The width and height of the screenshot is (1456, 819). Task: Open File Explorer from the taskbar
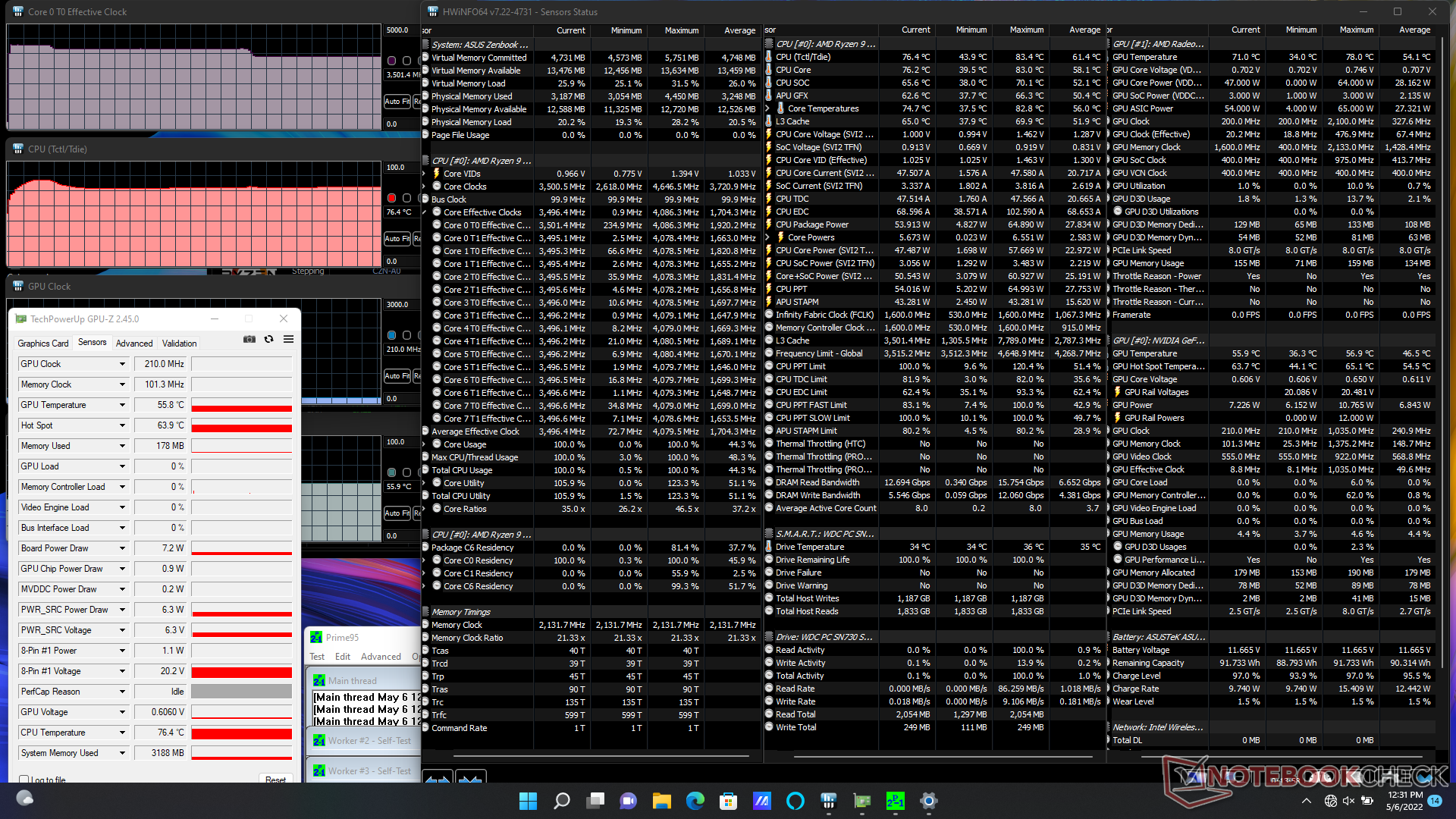point(661,801)
